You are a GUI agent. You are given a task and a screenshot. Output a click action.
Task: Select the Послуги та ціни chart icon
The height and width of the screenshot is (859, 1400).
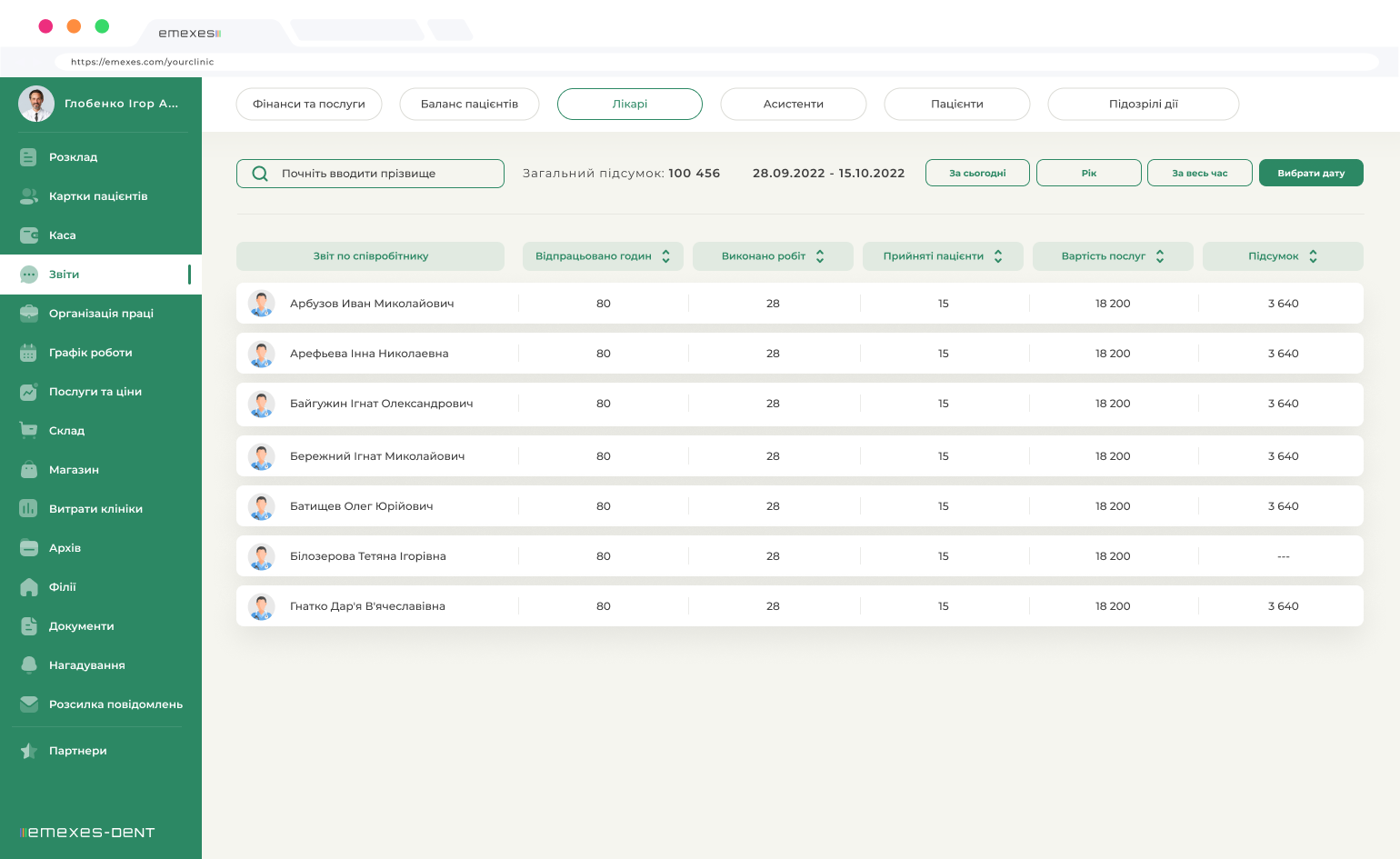pyautogui.click(x=28, y=392)
